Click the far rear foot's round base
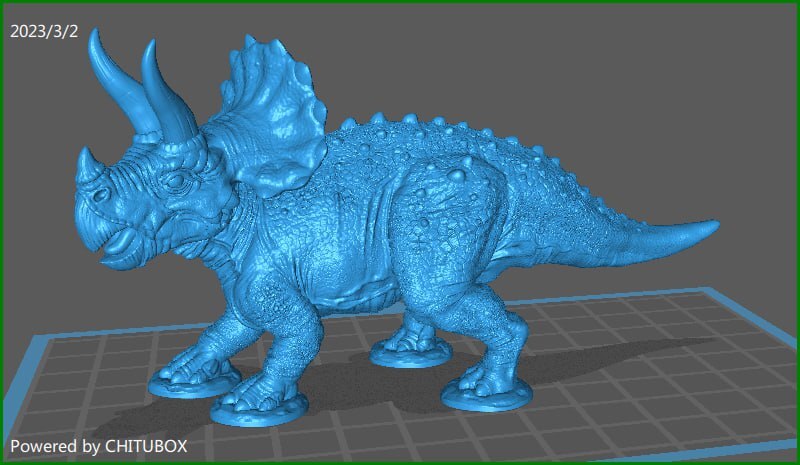This screenshot has width=800, height=465. point(411,353)
